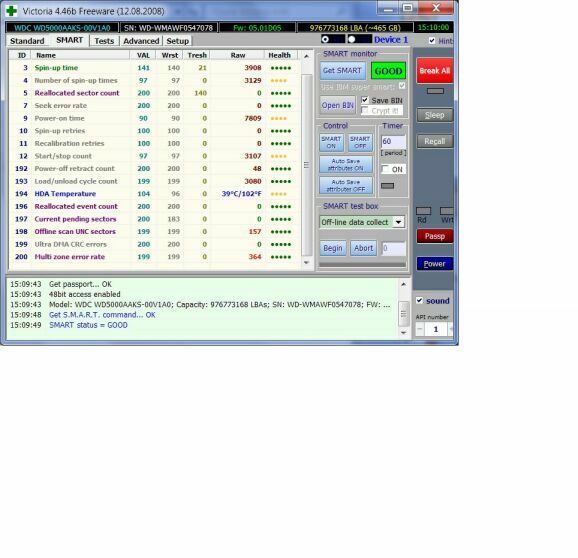This screenshot has height=558, width=578.
Task: Click the Passp passport button
Action: (x=434, y=236)
